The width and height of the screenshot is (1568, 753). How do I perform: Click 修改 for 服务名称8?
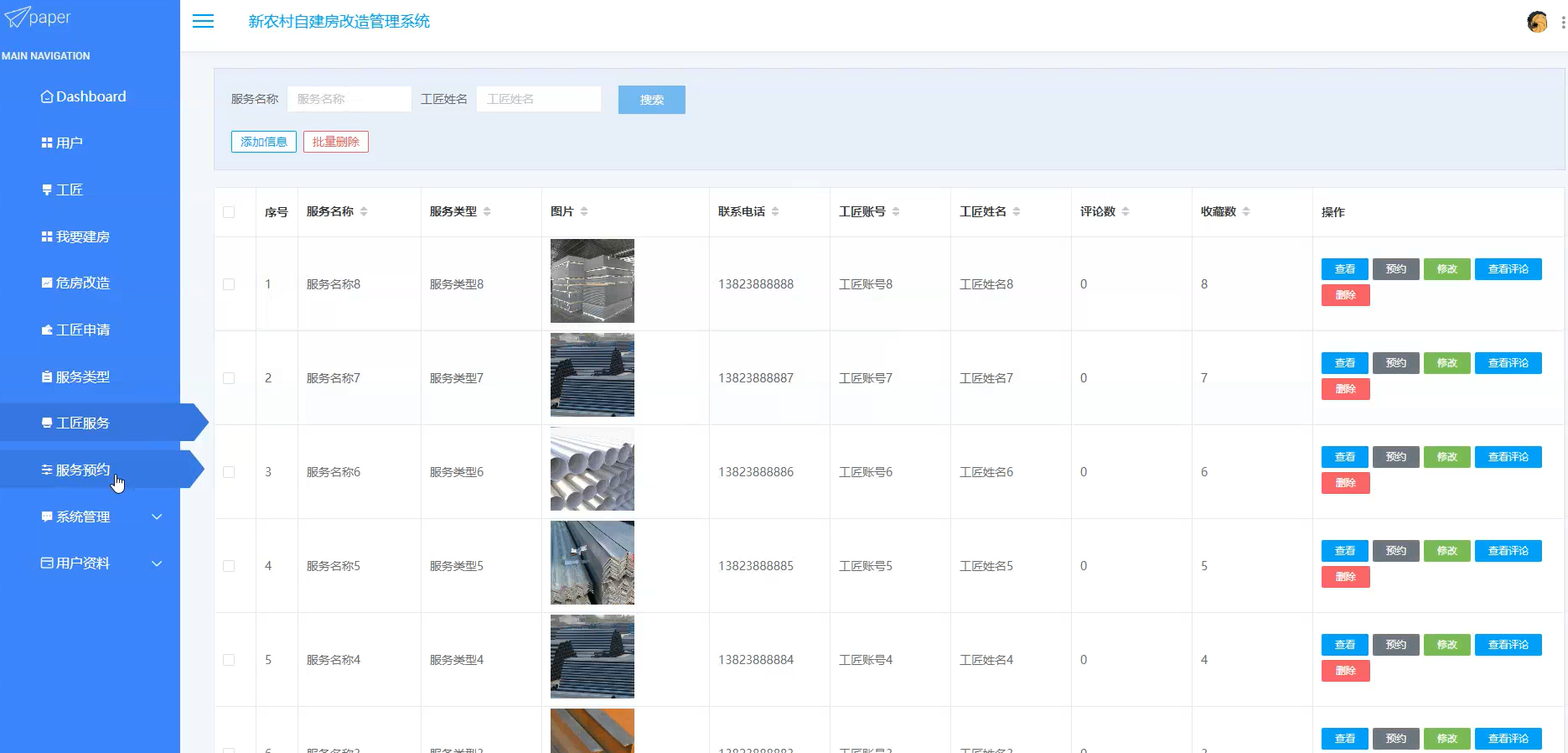click(1447, 269)
